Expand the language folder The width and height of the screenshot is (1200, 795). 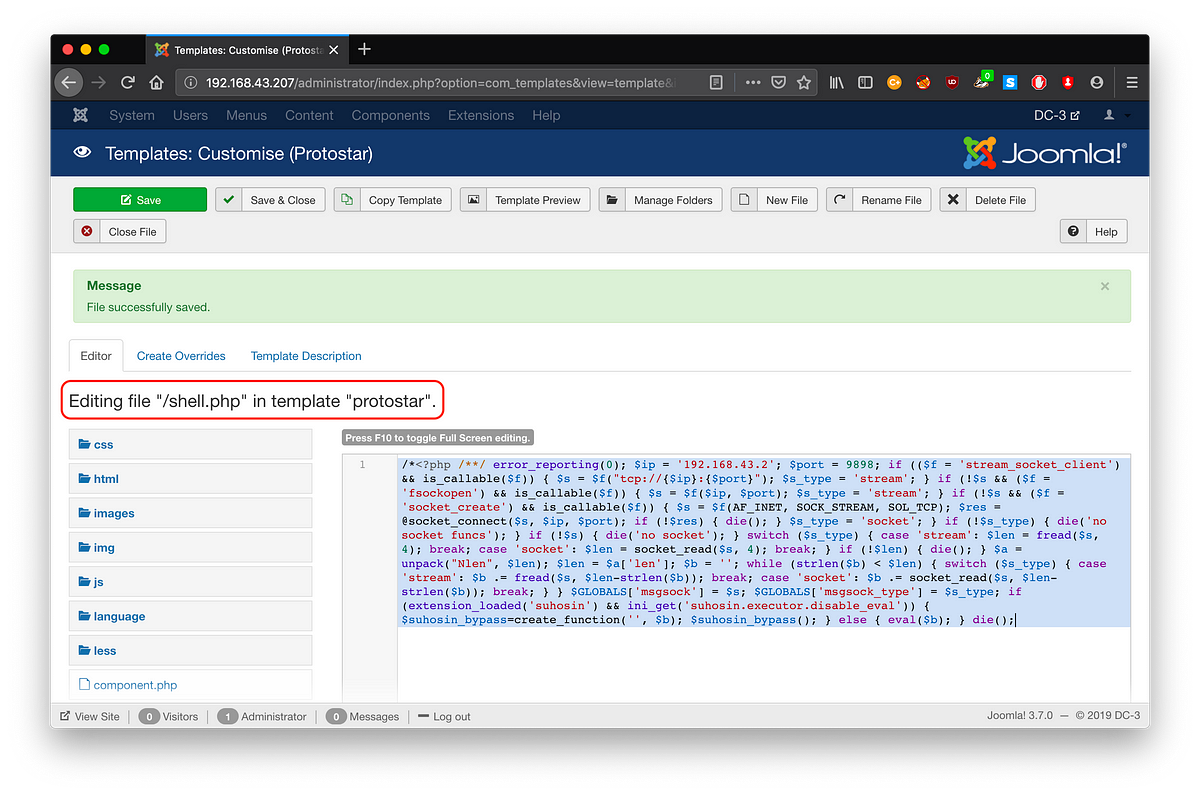[190, 616]
